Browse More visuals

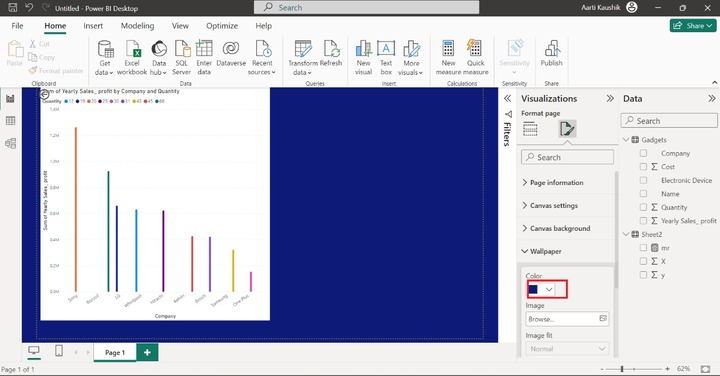(x=411, y=58)
